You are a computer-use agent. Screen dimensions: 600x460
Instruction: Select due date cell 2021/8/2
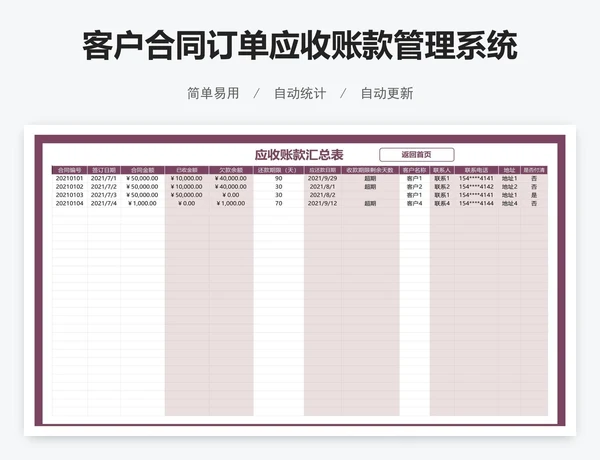pos(323,195)
